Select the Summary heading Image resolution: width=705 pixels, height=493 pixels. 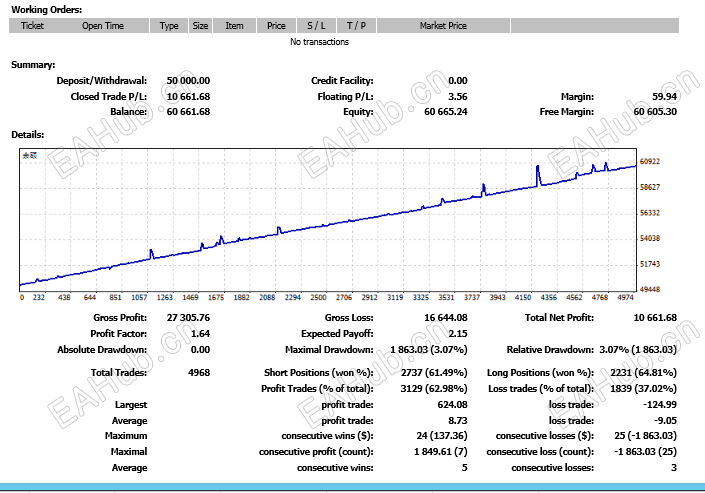(x=33, y=65)
